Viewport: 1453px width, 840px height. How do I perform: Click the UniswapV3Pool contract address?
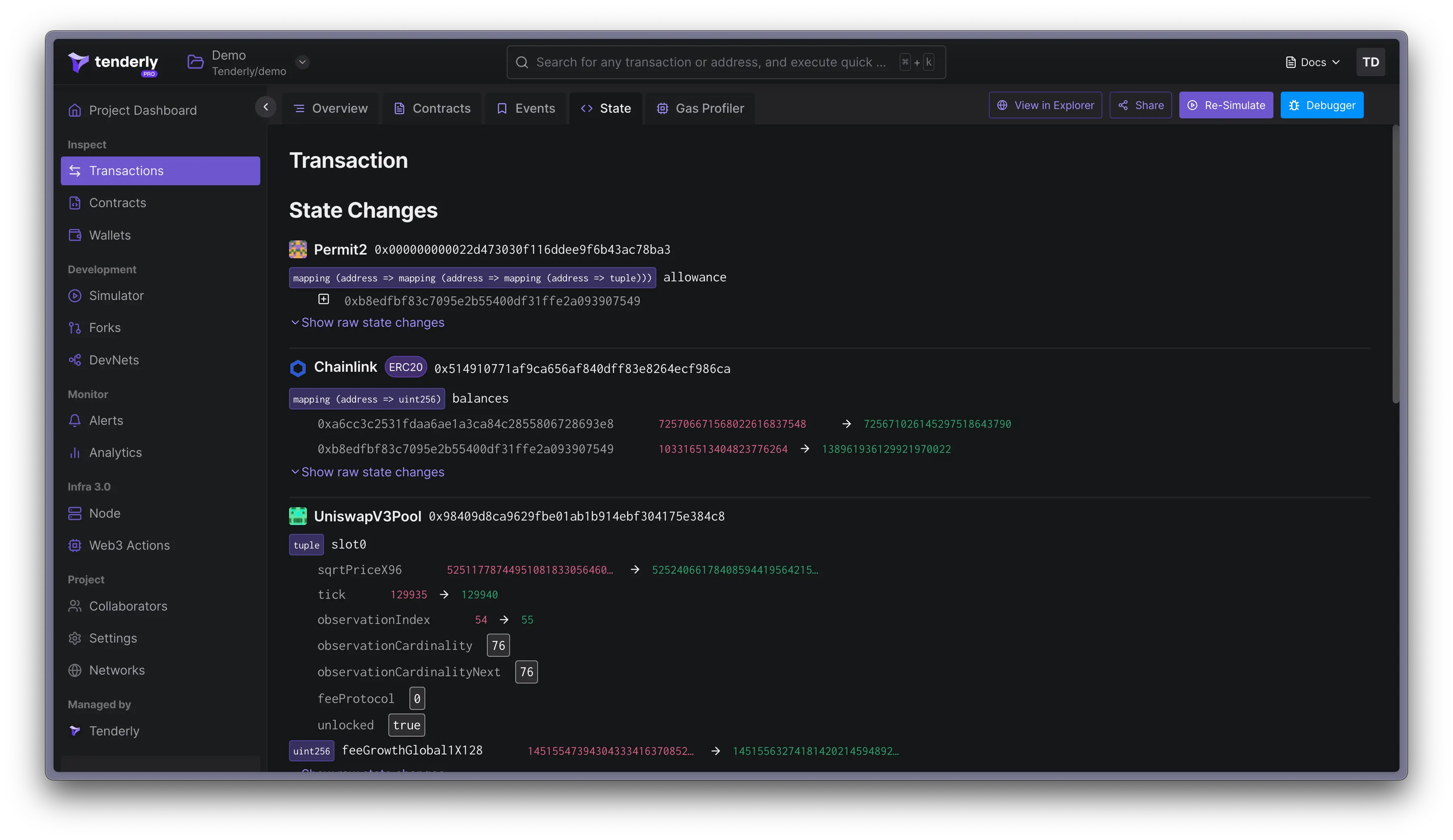pyautogui.click(x=576, y=516)
